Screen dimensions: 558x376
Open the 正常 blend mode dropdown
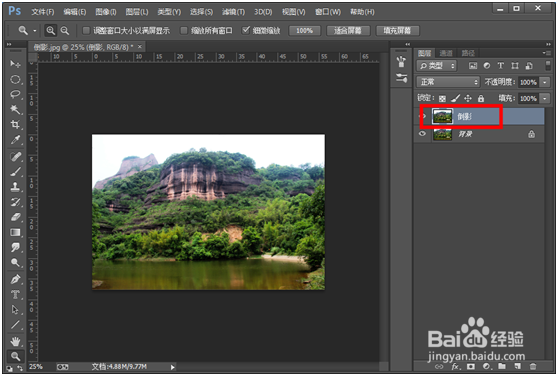click(448, 82)
